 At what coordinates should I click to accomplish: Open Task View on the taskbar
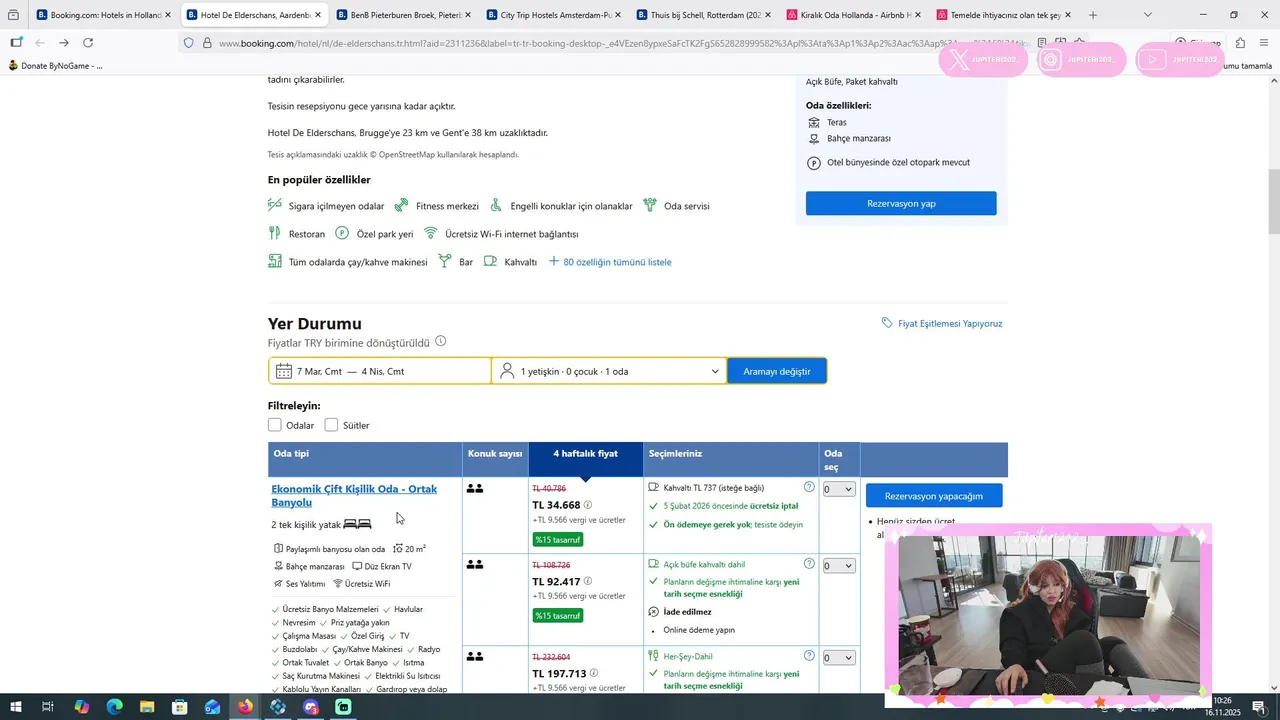coord(47,707)
